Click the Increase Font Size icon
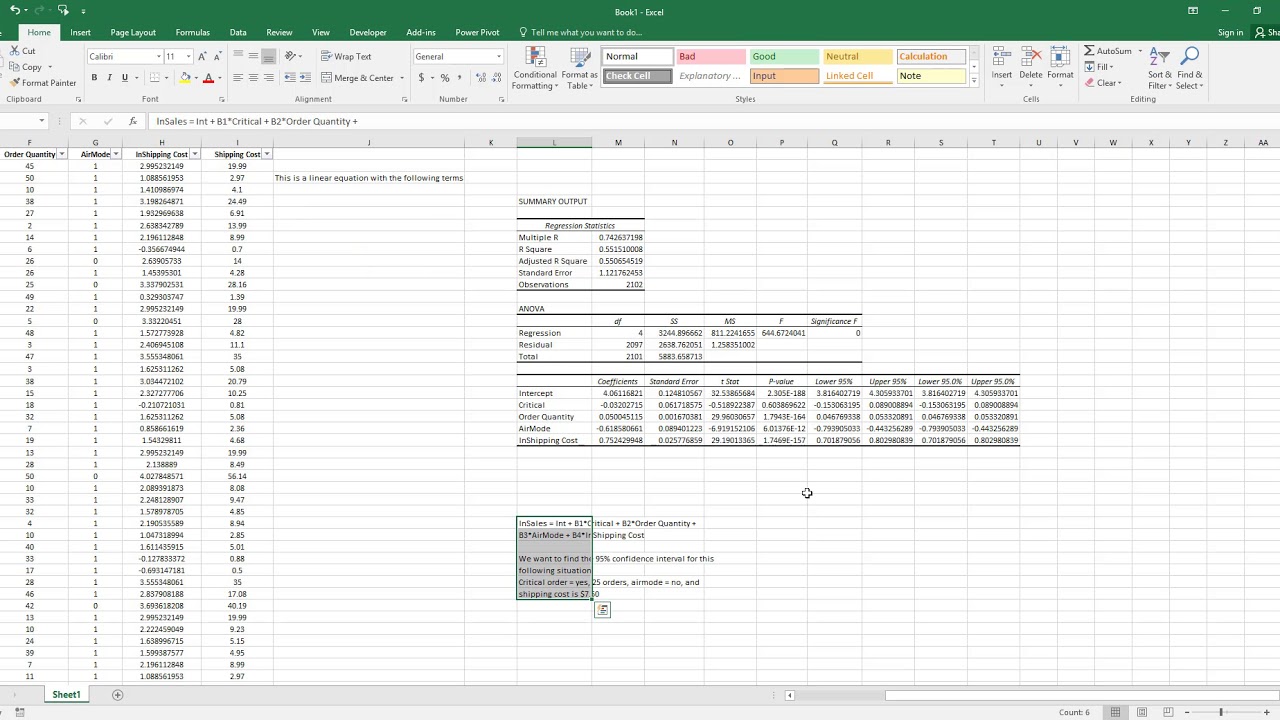Viewport: 1280px width, 720px height. click(203, 57)
